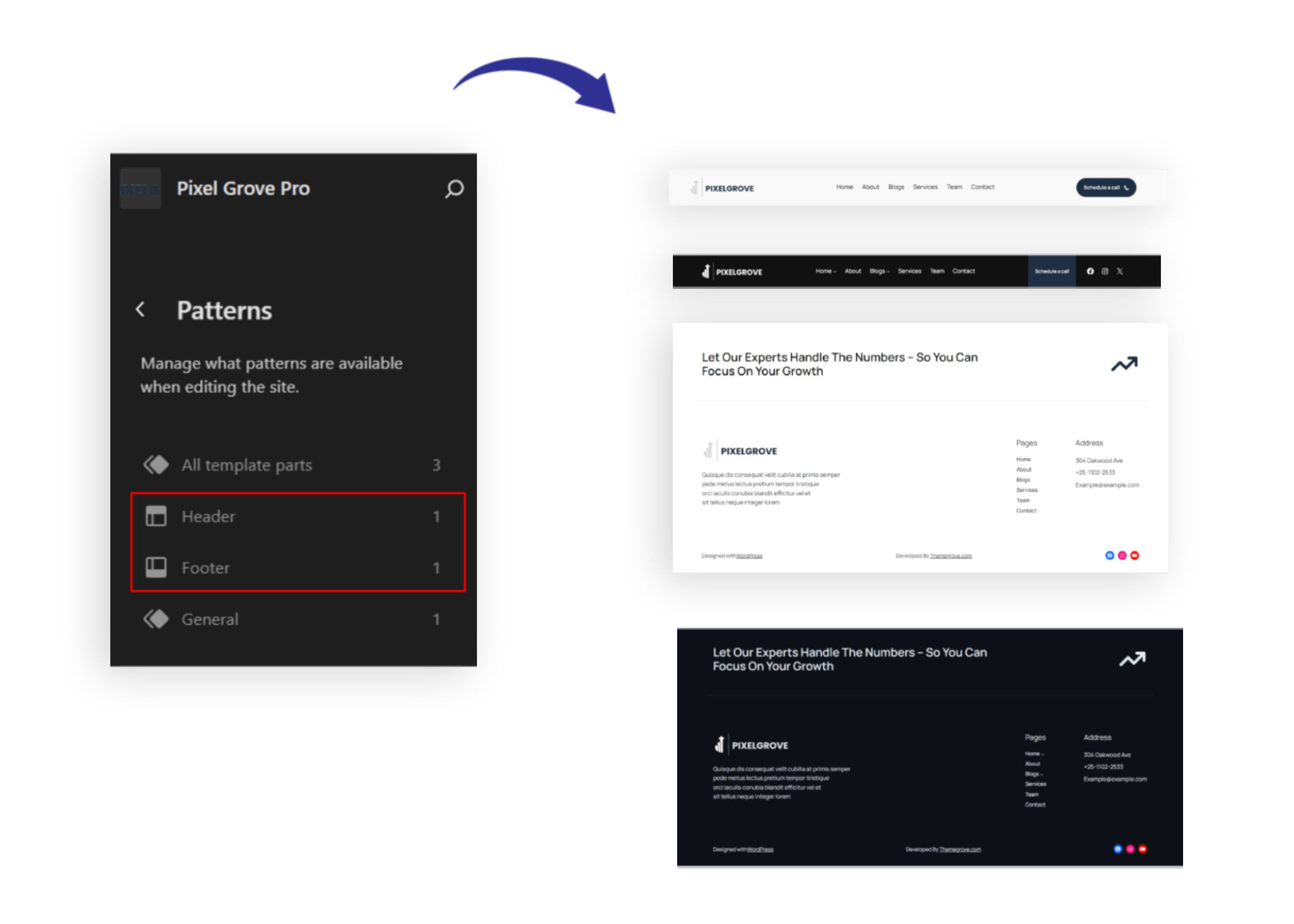Click the diamond icon next to General
Viewport: 1294px width, 924px height.
pyautogui.click(x=156, y=619)
